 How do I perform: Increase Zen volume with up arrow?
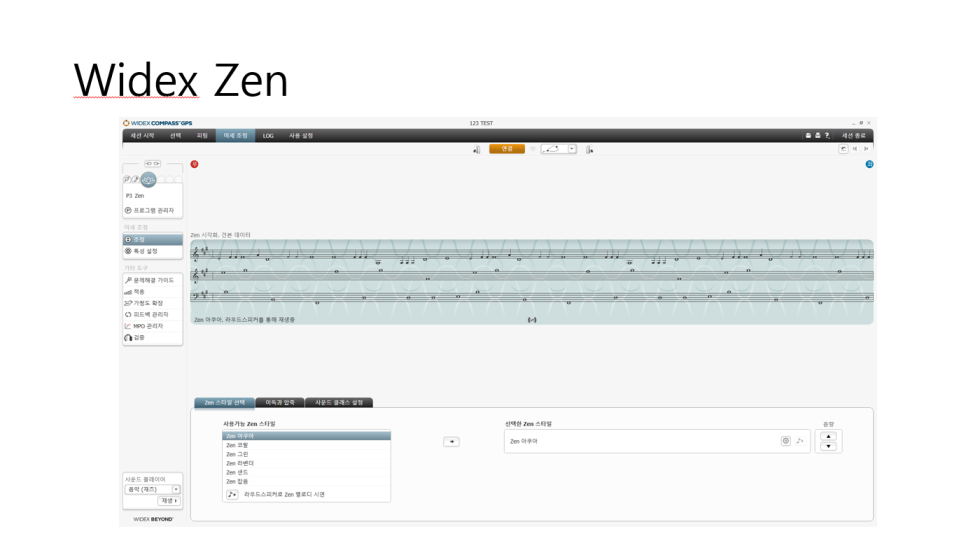click(x=829, y=436)
